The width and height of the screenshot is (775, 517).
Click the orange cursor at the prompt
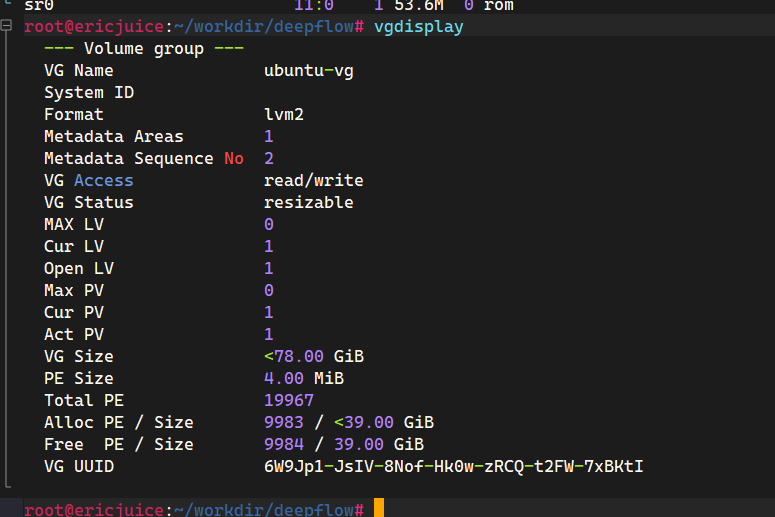(x=379, y=509)
